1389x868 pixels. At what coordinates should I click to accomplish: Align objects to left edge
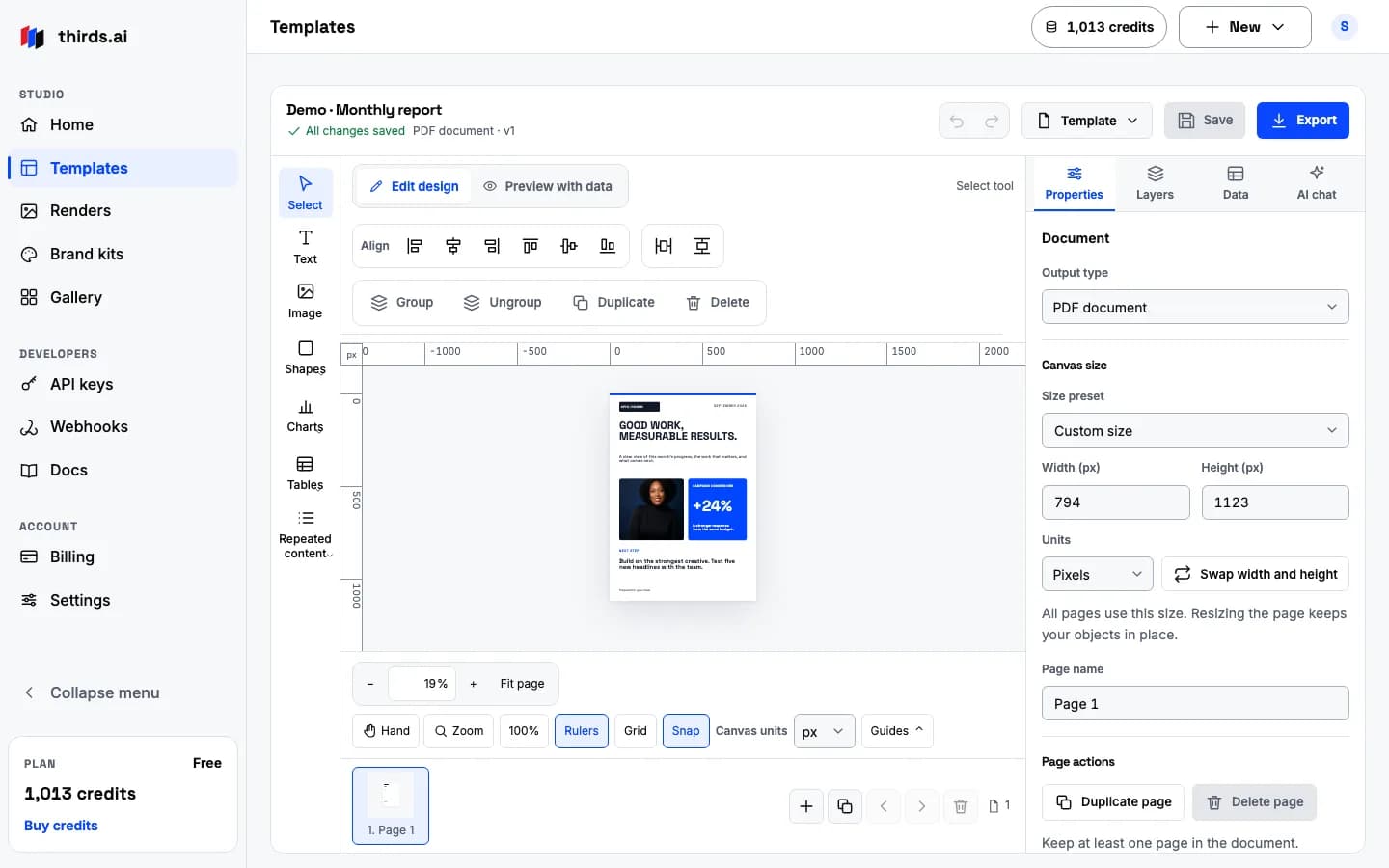coord(415,246)
